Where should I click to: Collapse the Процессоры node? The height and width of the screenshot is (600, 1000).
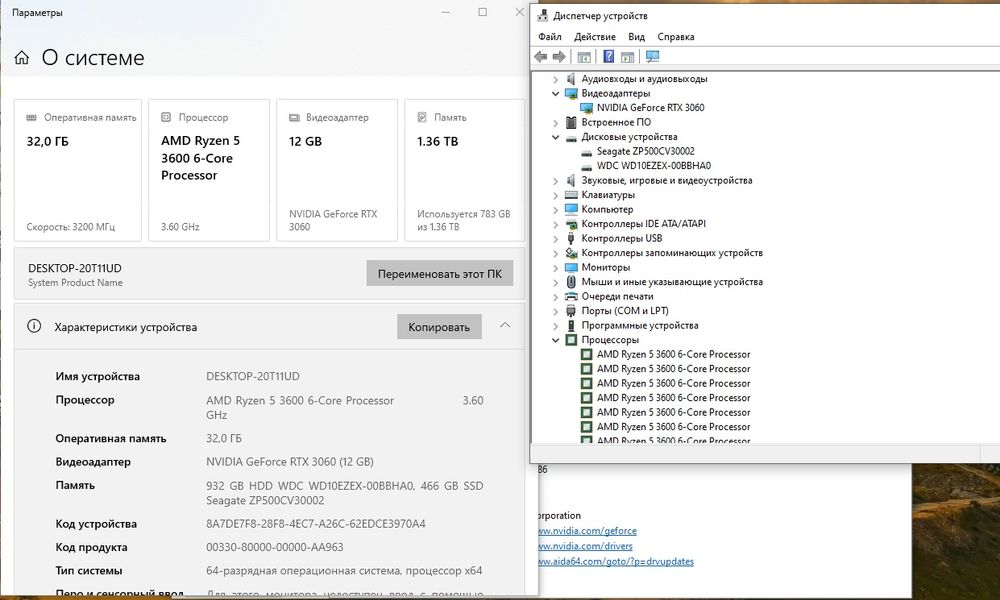point(555,340)
